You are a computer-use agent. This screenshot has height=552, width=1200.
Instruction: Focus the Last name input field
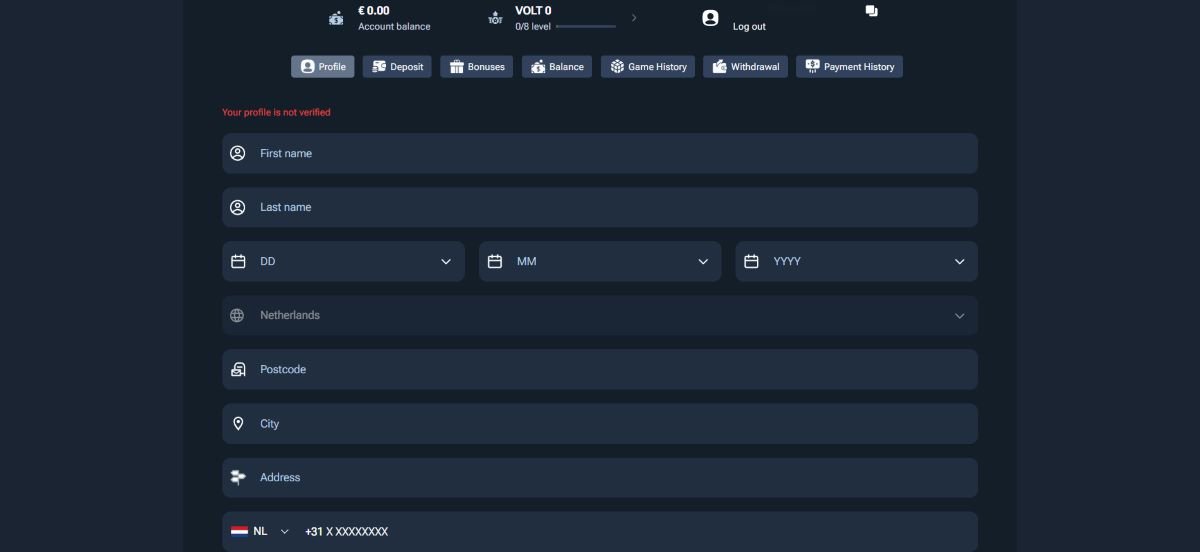pos(600,207)
